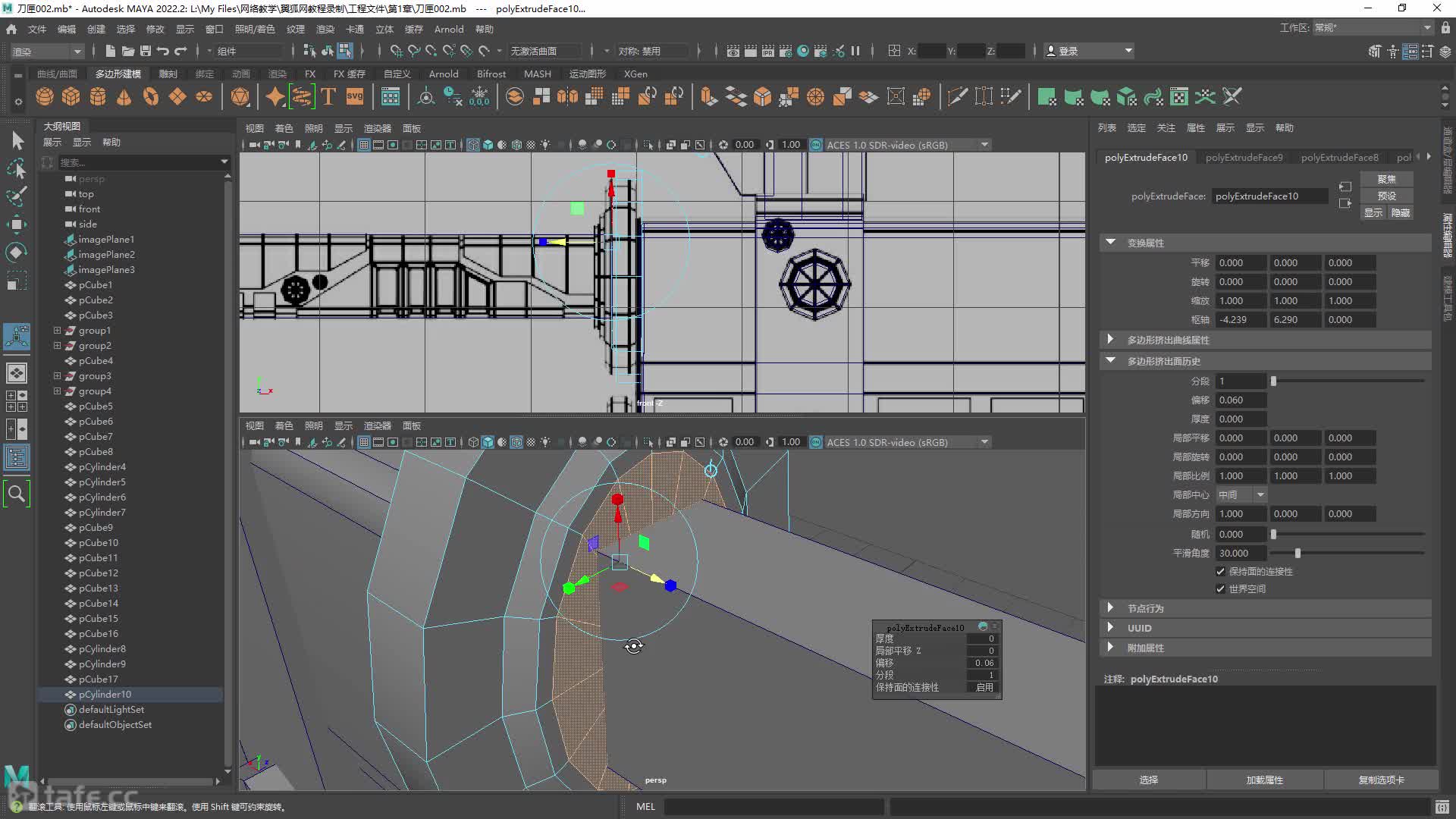Select the Move tool in toolbox
The height and width of the screenshot is (819, 1456).
[17, 224]
